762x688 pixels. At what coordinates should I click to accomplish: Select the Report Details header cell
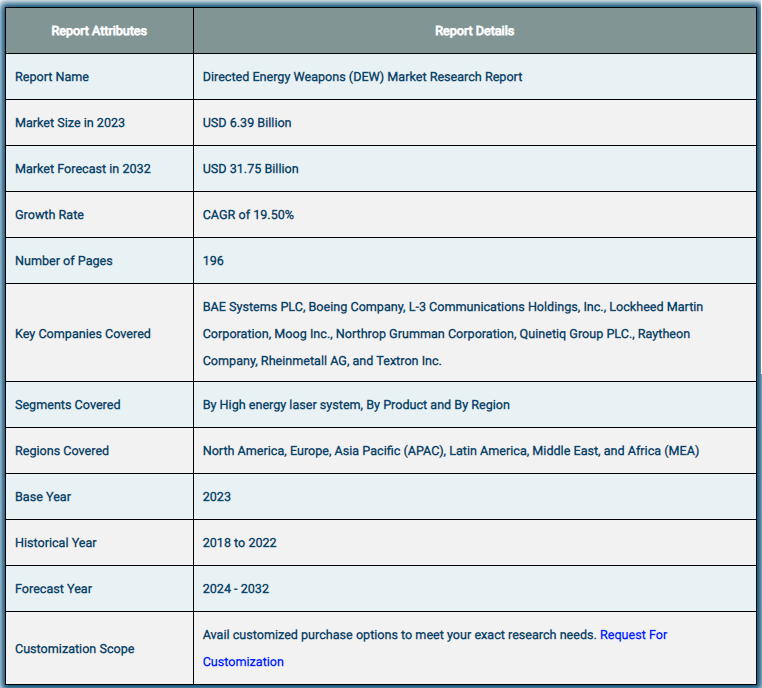click(x=474, y=31)
